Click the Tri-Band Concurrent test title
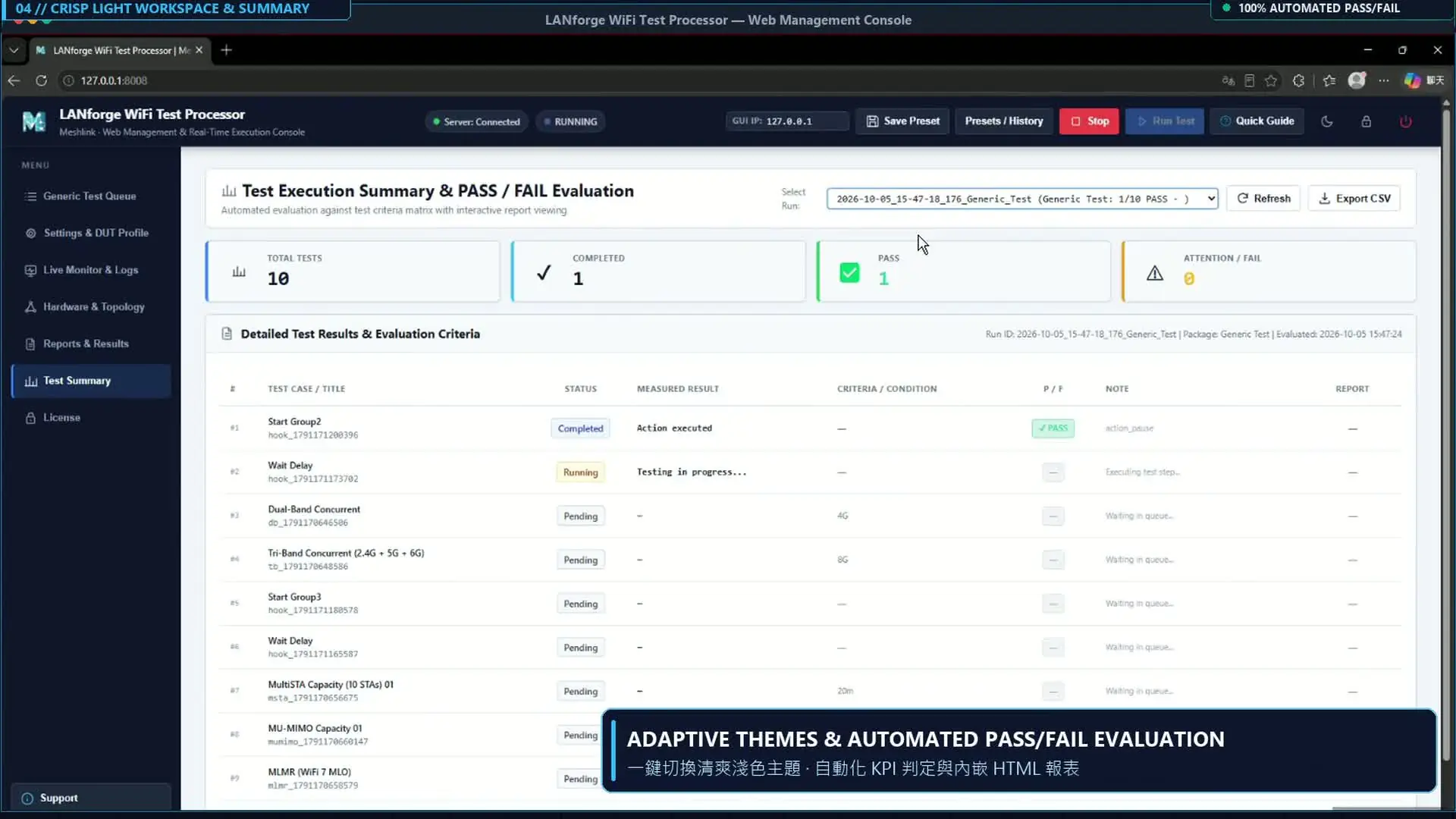The image size is (1456, 819). click(346, 553)
